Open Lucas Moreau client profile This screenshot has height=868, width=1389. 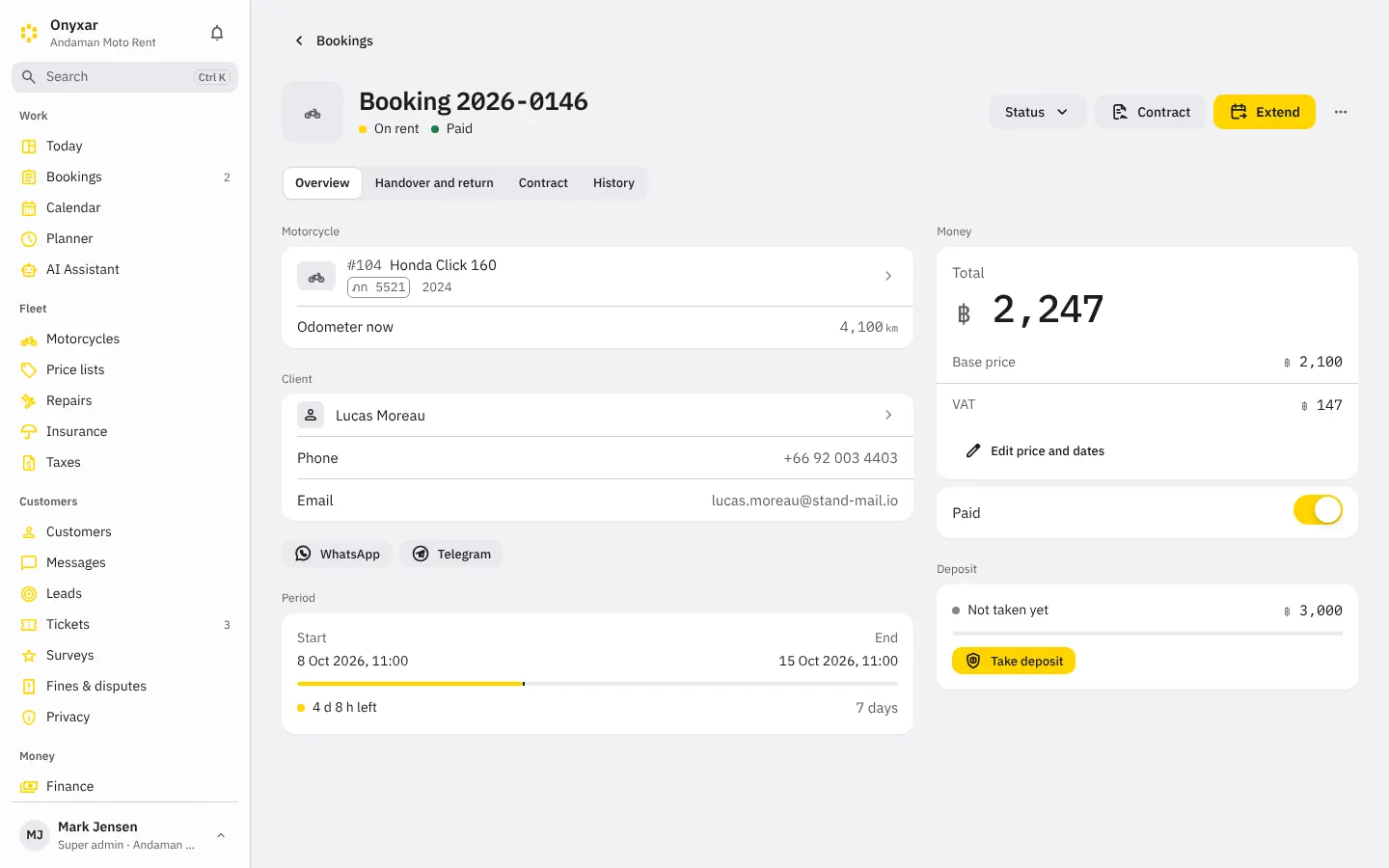(597, 416)
